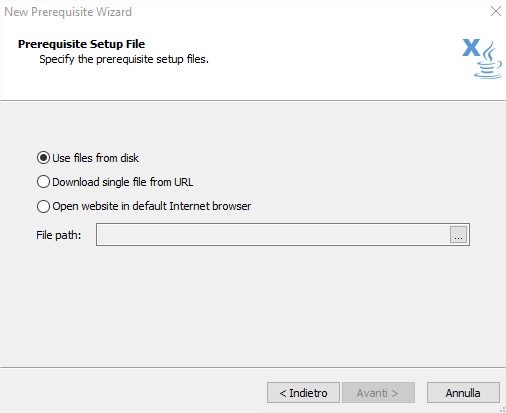The image size is (506, 413).
Task: Click the grayed-out "Avanti >" button
Action: click(x=378, y=393)
